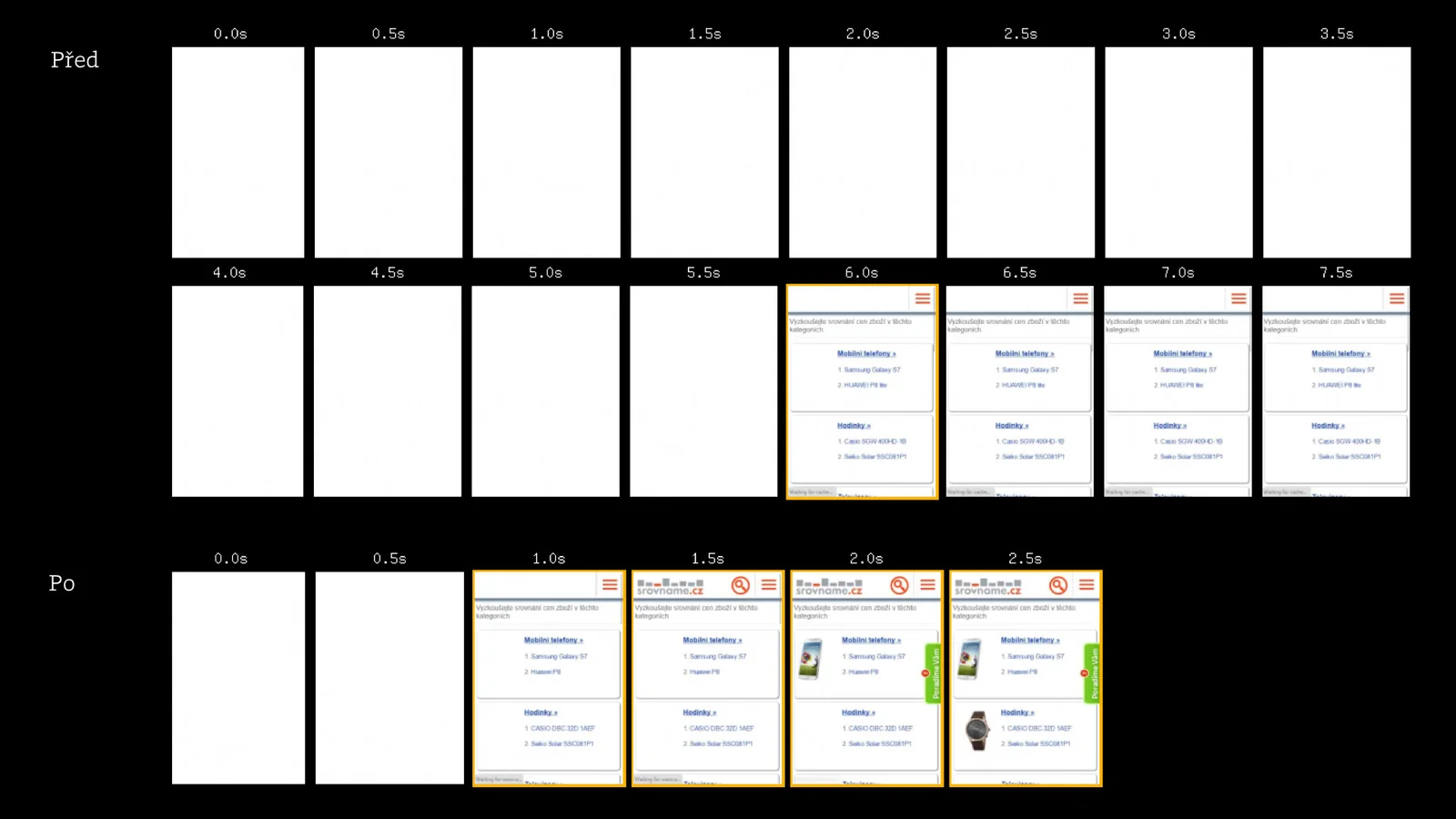
Task: Click phone product image in Po 2.0s frame
Action: coord(810,659)
